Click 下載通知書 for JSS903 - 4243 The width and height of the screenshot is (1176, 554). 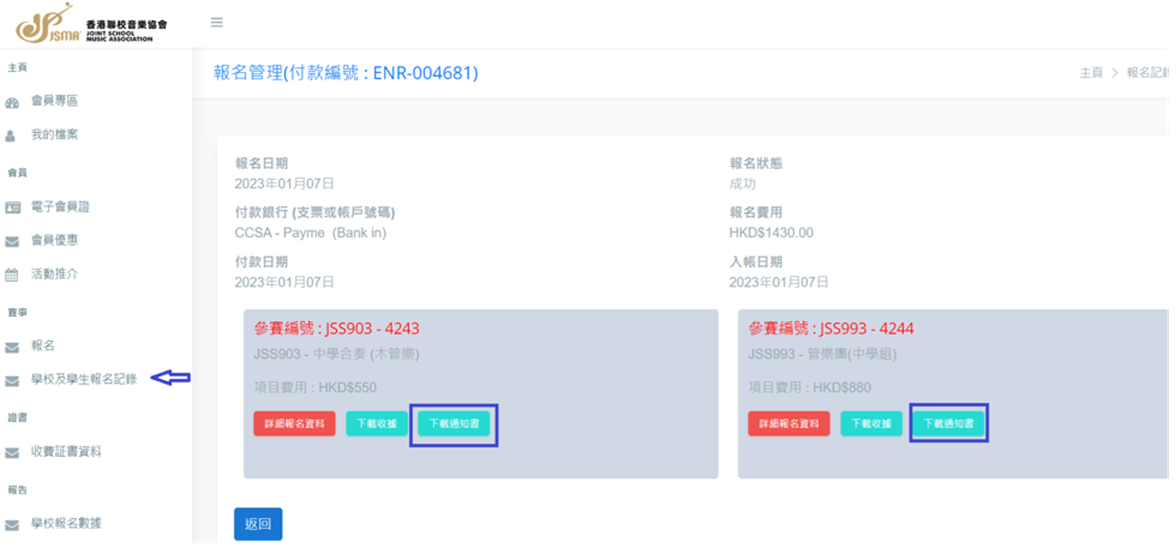tap(454, 424)
